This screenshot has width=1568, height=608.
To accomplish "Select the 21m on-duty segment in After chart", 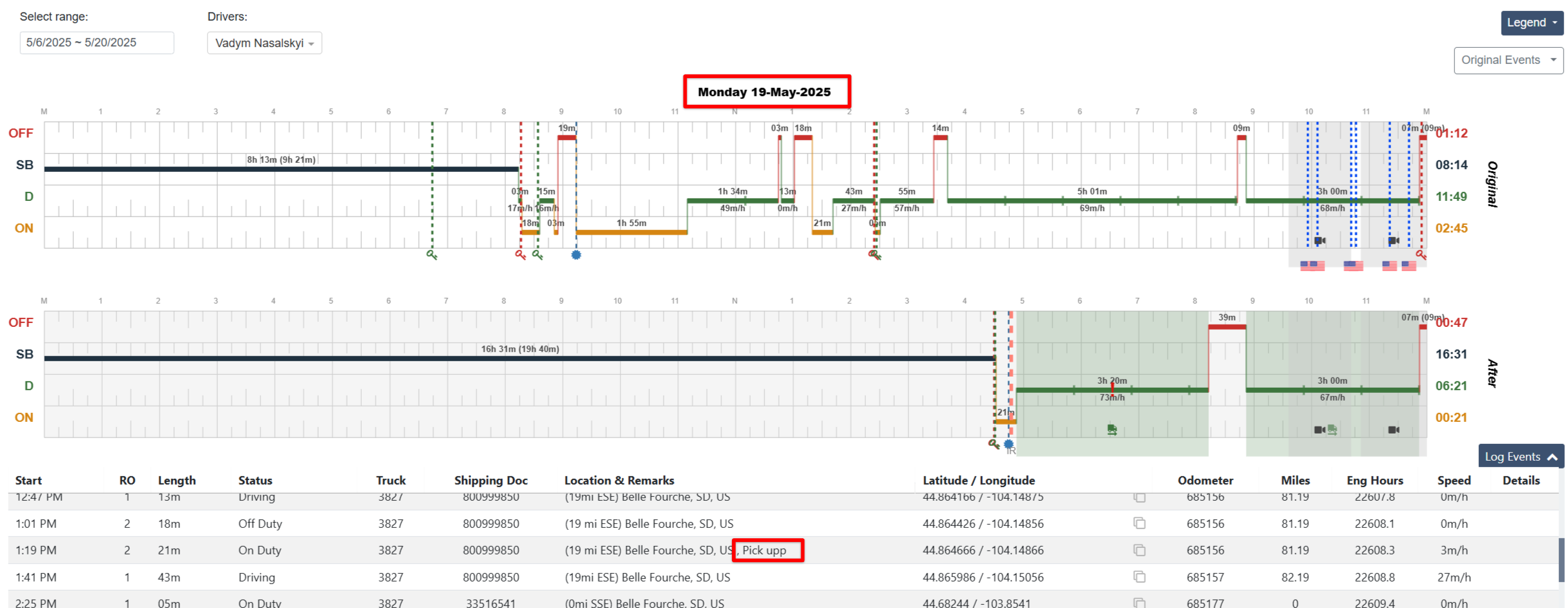I will click(x=1005, y=421).
